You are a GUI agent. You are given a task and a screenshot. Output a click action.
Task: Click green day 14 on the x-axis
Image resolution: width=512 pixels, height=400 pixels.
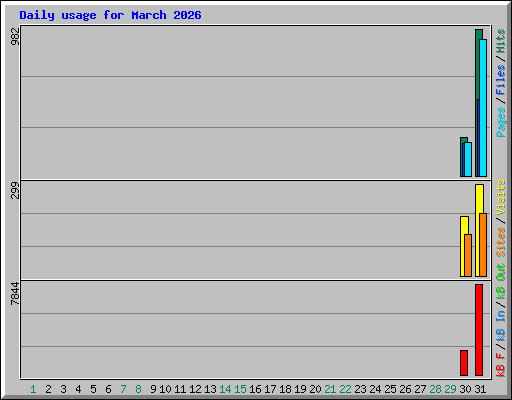coord(225,389)
